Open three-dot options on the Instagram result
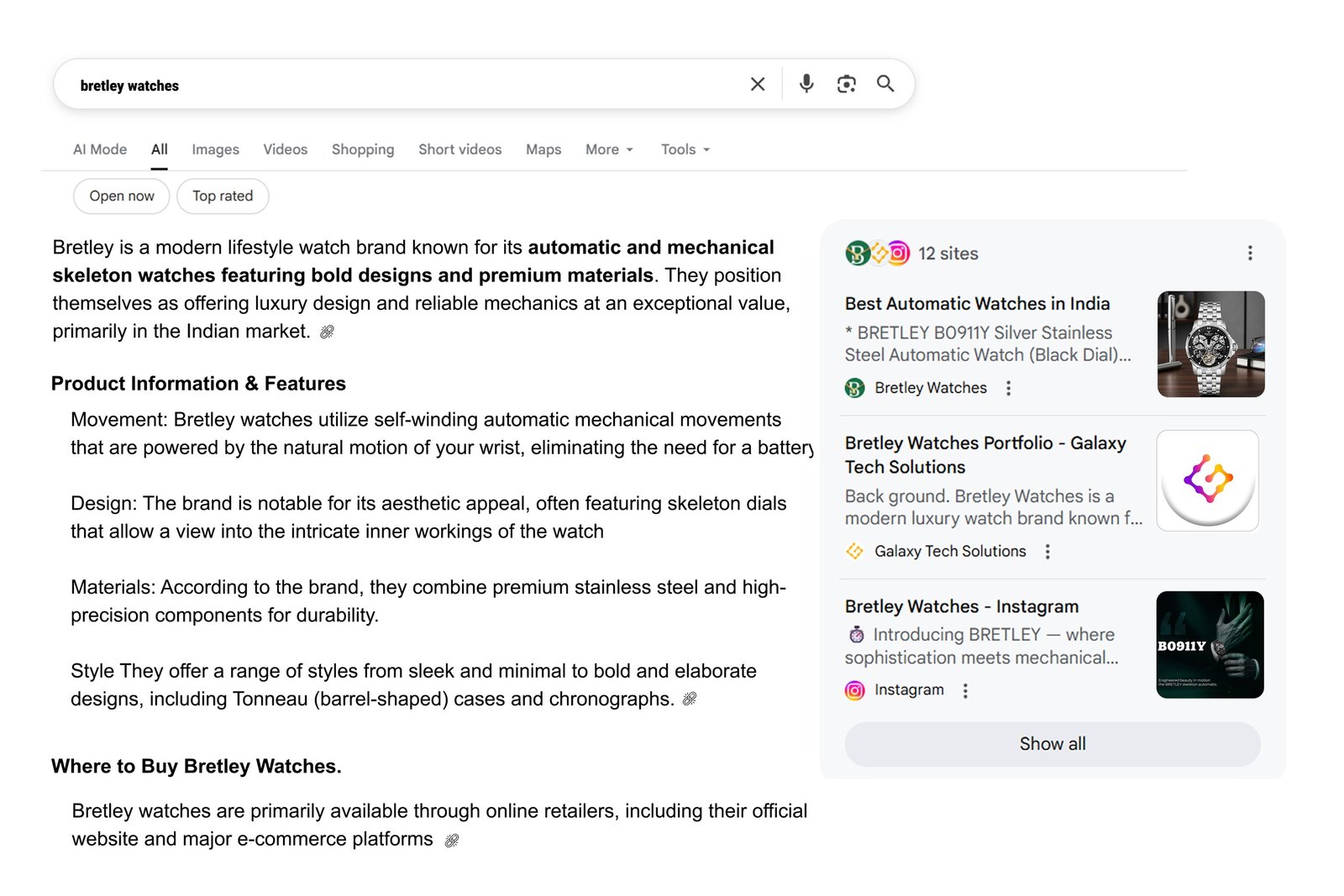The width and height of the screenshot is (1344, 896). (x=965, y=690)
